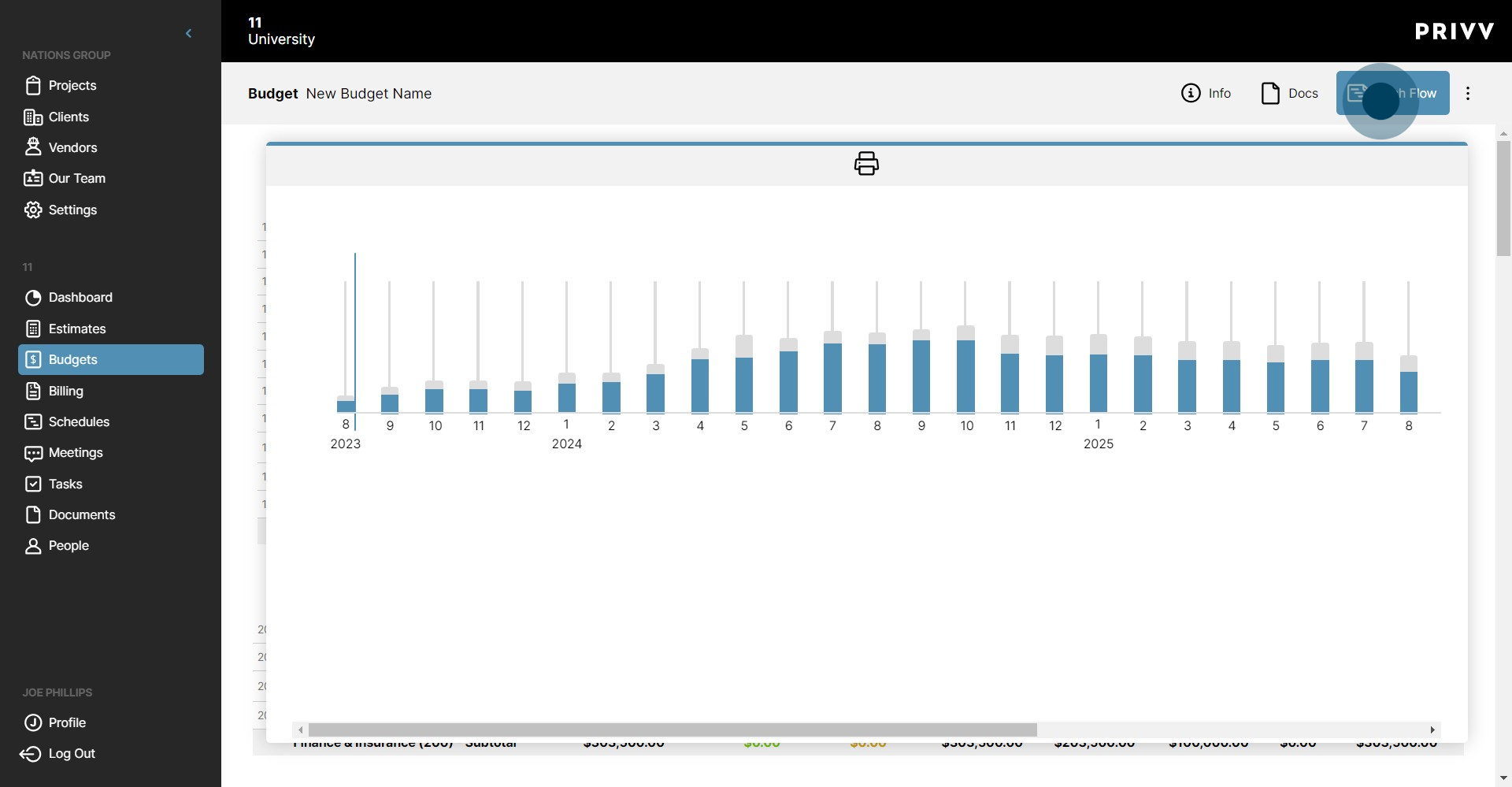The image size is (1512, 787).
Task: Open Settings from the sidebar
Action: pos(72,210)
